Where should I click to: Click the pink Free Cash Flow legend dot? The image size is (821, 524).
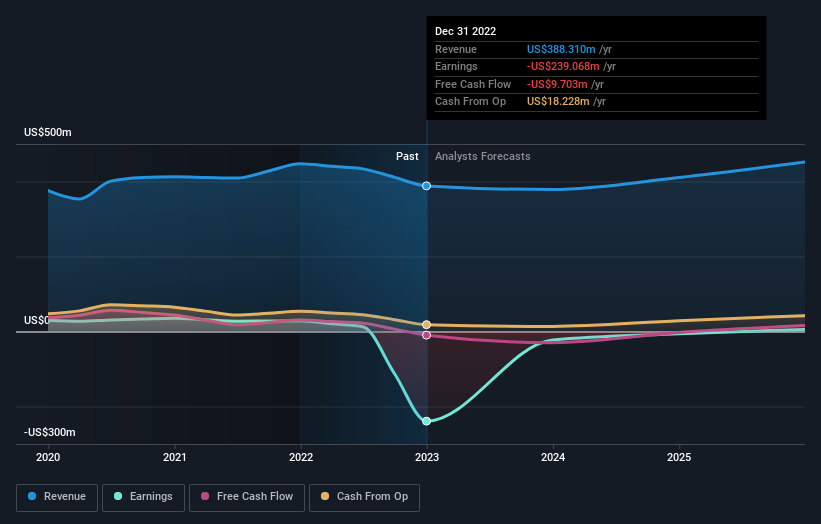click(205, 496)
